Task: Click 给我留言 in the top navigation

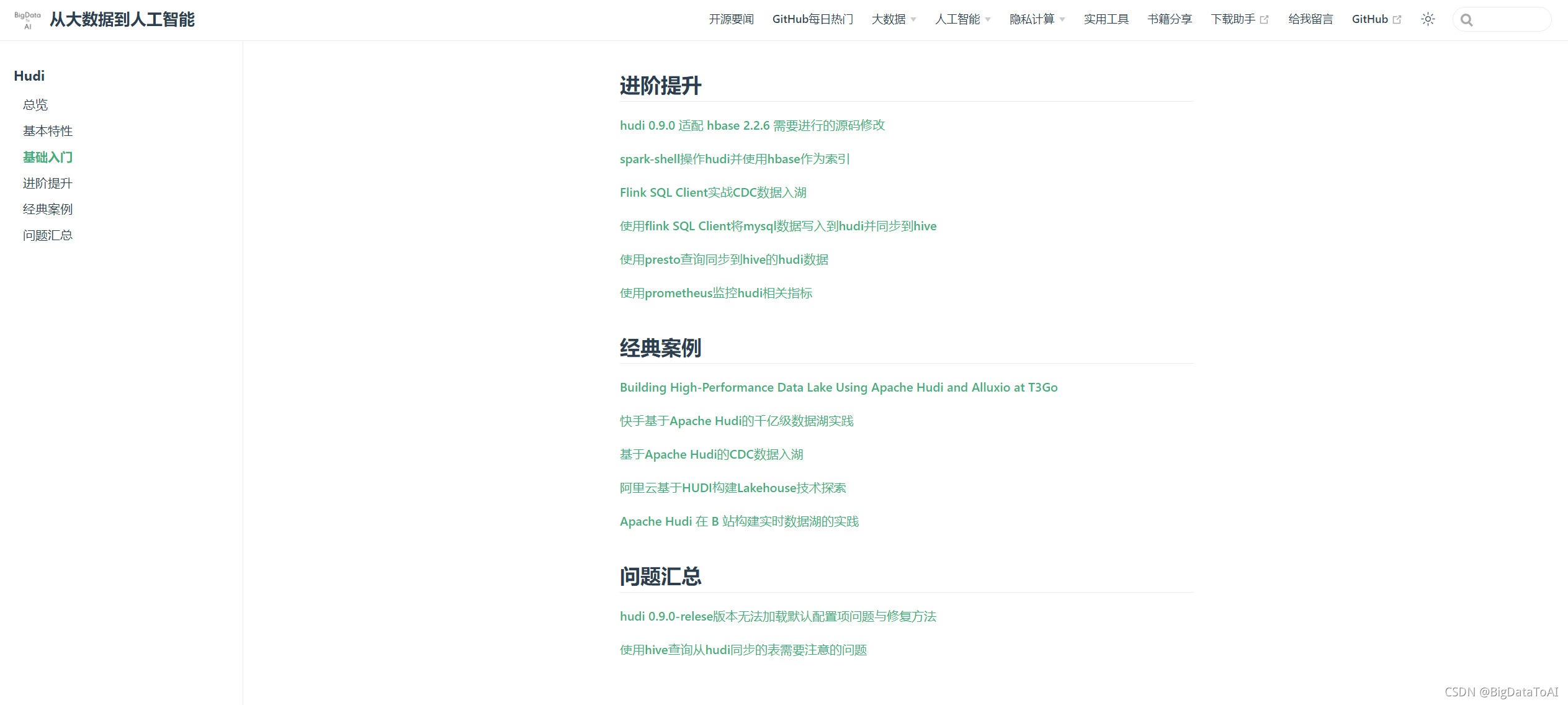Action: 1310,19
